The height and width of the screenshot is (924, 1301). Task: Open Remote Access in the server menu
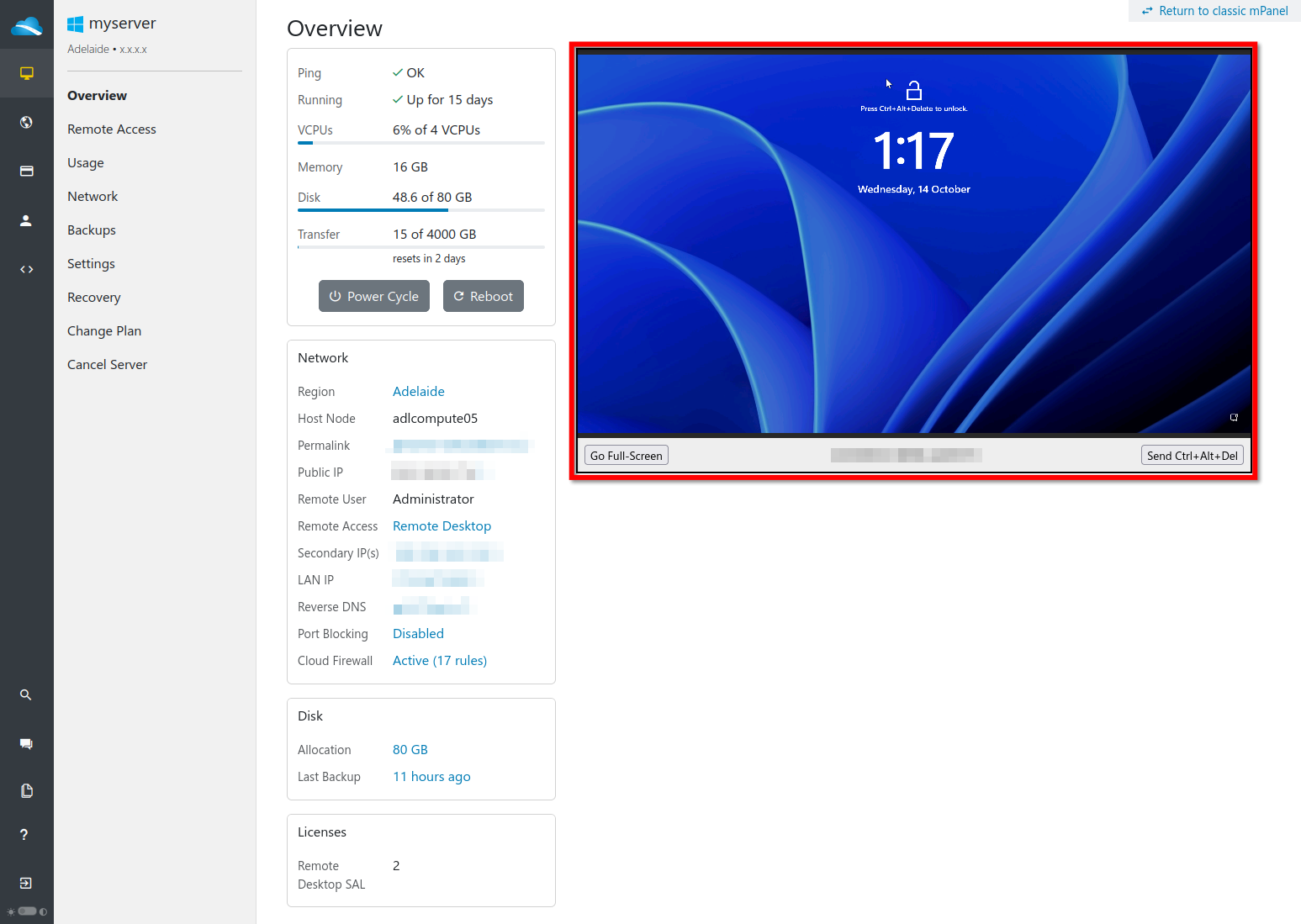[112, 129]
